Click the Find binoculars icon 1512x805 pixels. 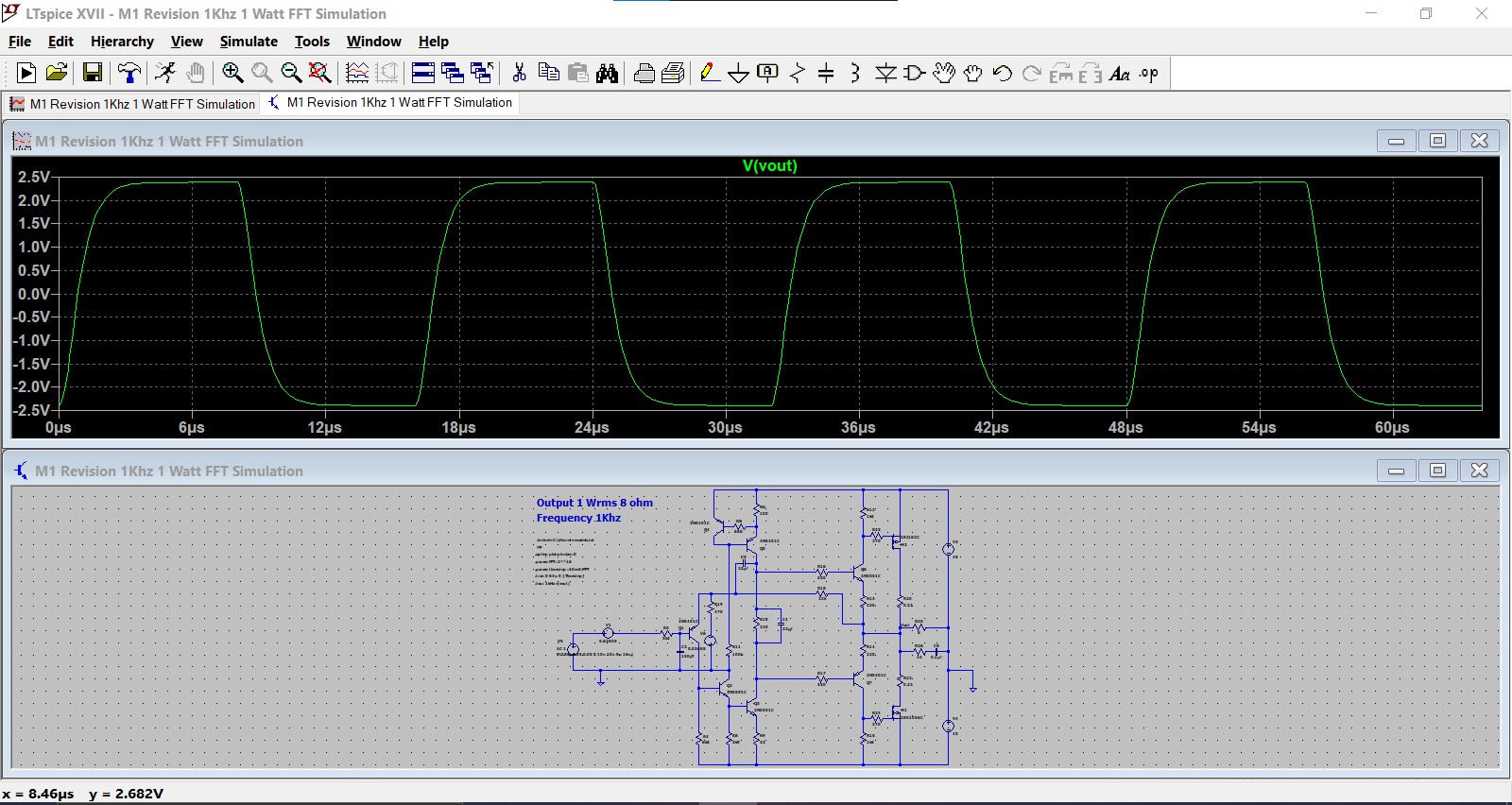pyautogui.click(x=608, y=73)
